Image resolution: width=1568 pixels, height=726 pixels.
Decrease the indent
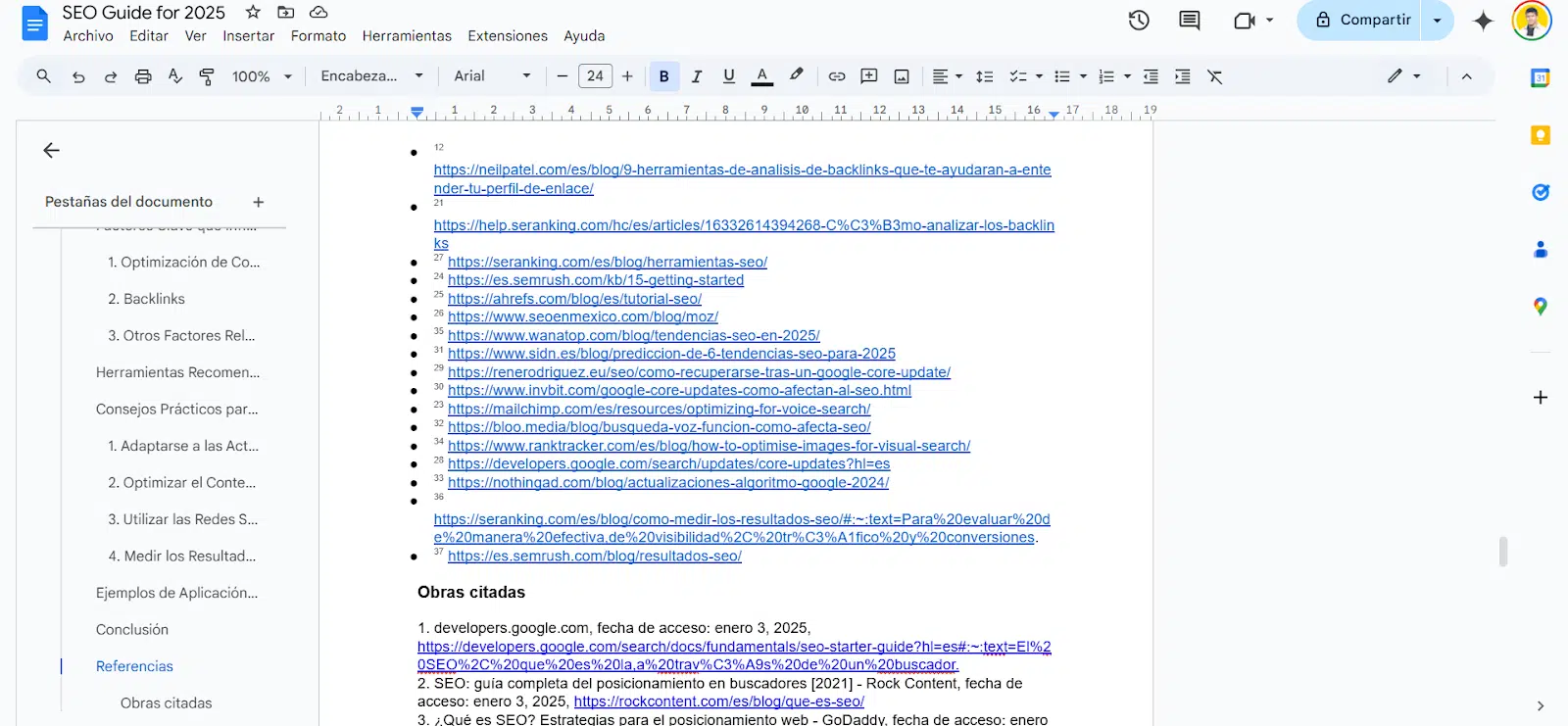[1151, 76]
